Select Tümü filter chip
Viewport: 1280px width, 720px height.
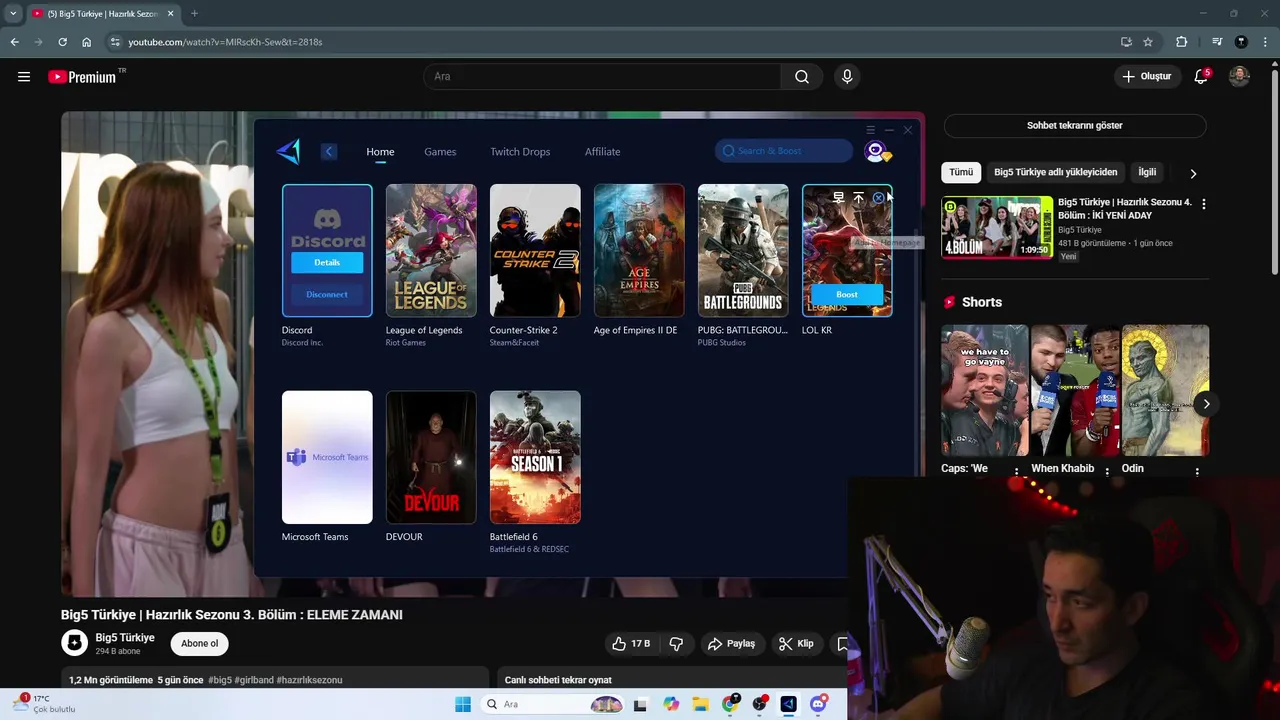tap(961, 172)
